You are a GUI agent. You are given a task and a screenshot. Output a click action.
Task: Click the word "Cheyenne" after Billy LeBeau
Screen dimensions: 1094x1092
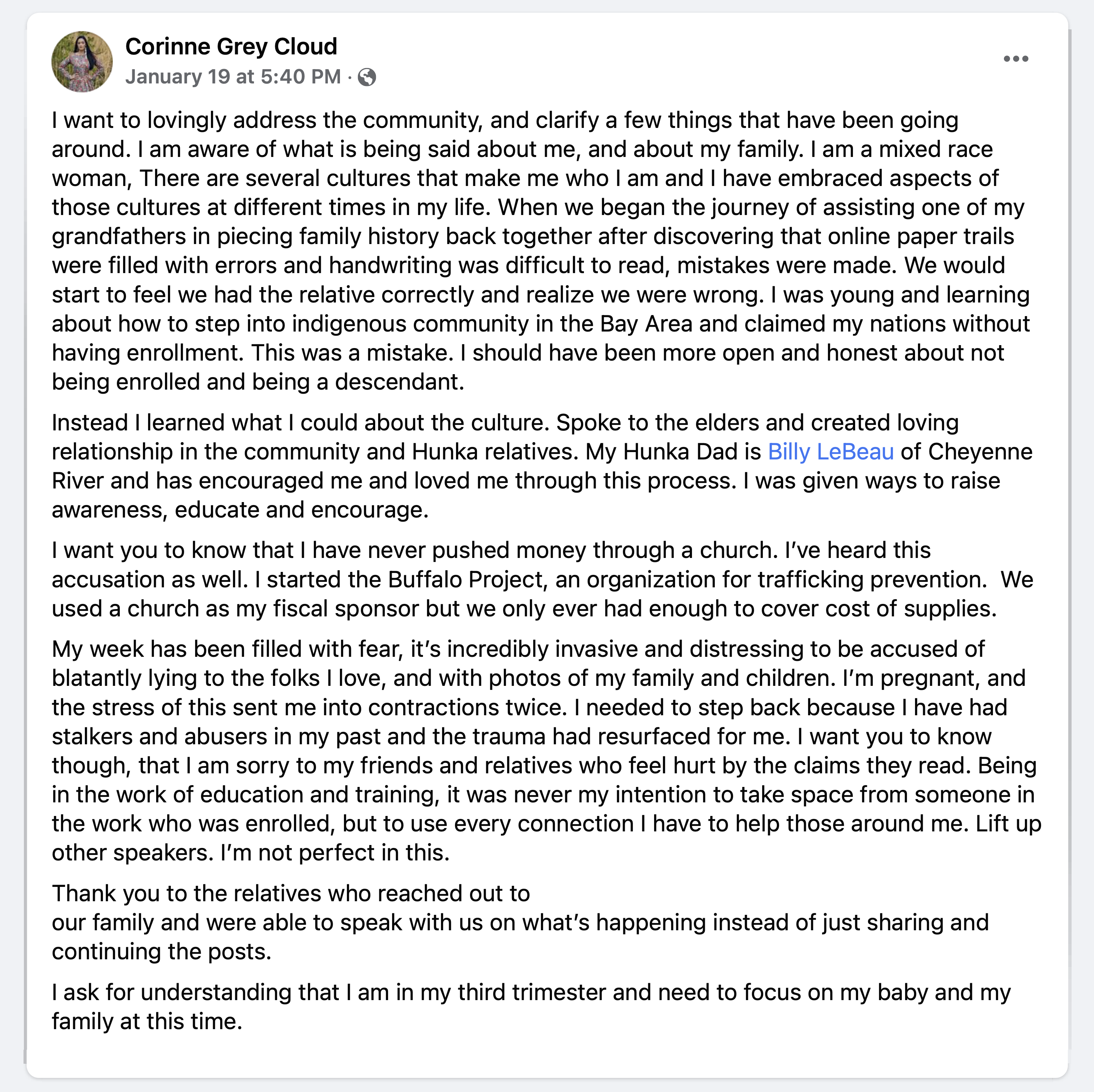pyautogui.click(x=980, y=451)
